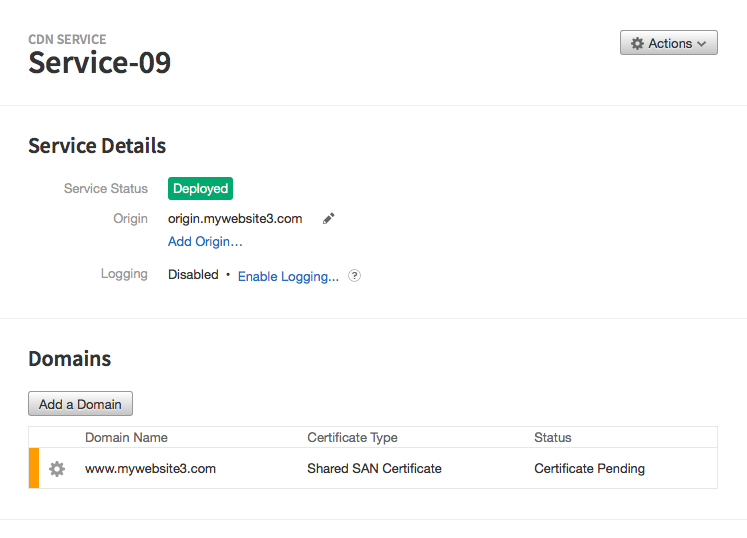747x538 pixels.
Task: Click the Shared SAN Certificate cell
Action: point(374,469)
